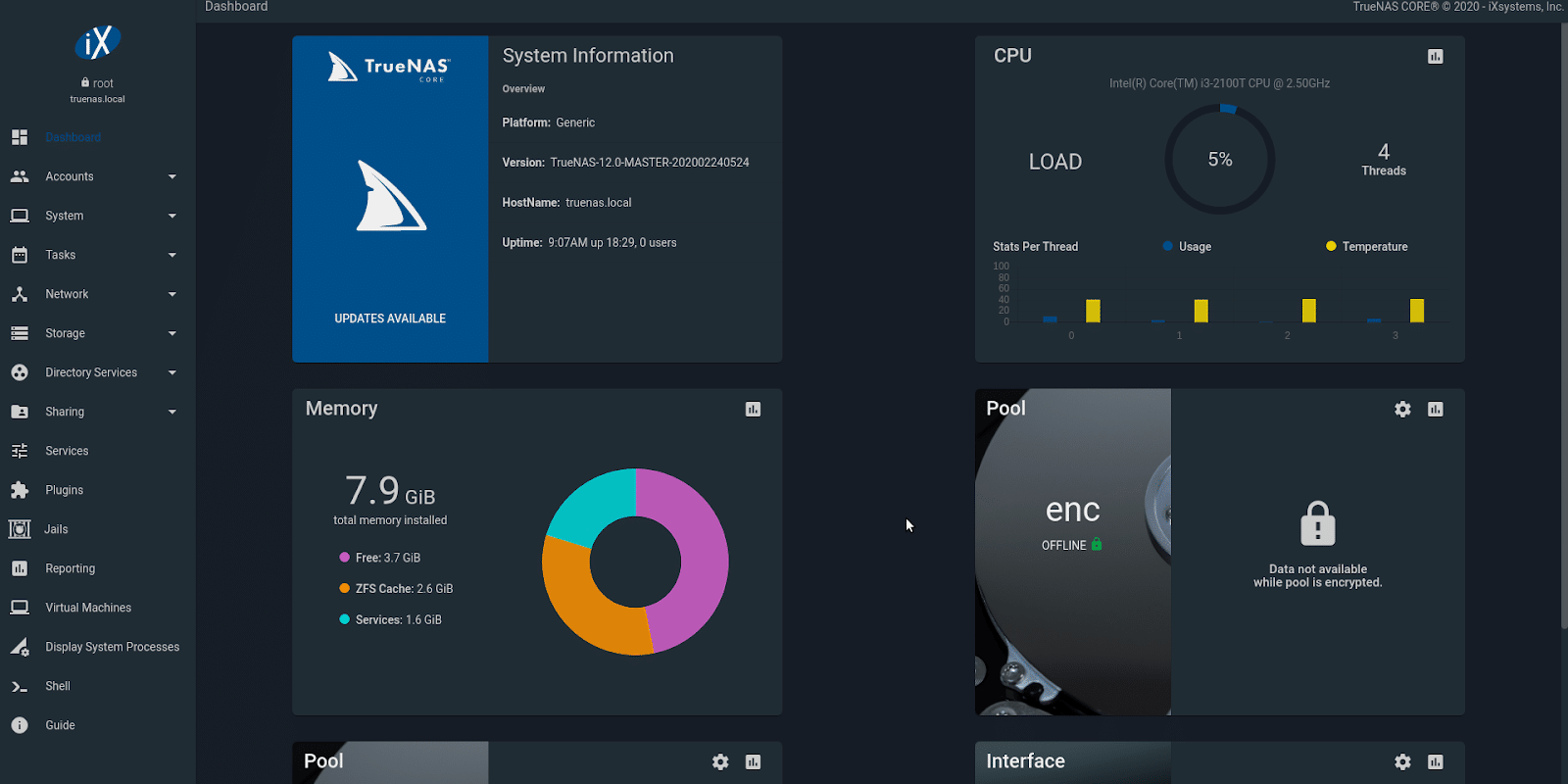The image size is (1568, 784).
Task: Click gear icon on Interface card
Action: [1403, 762]
